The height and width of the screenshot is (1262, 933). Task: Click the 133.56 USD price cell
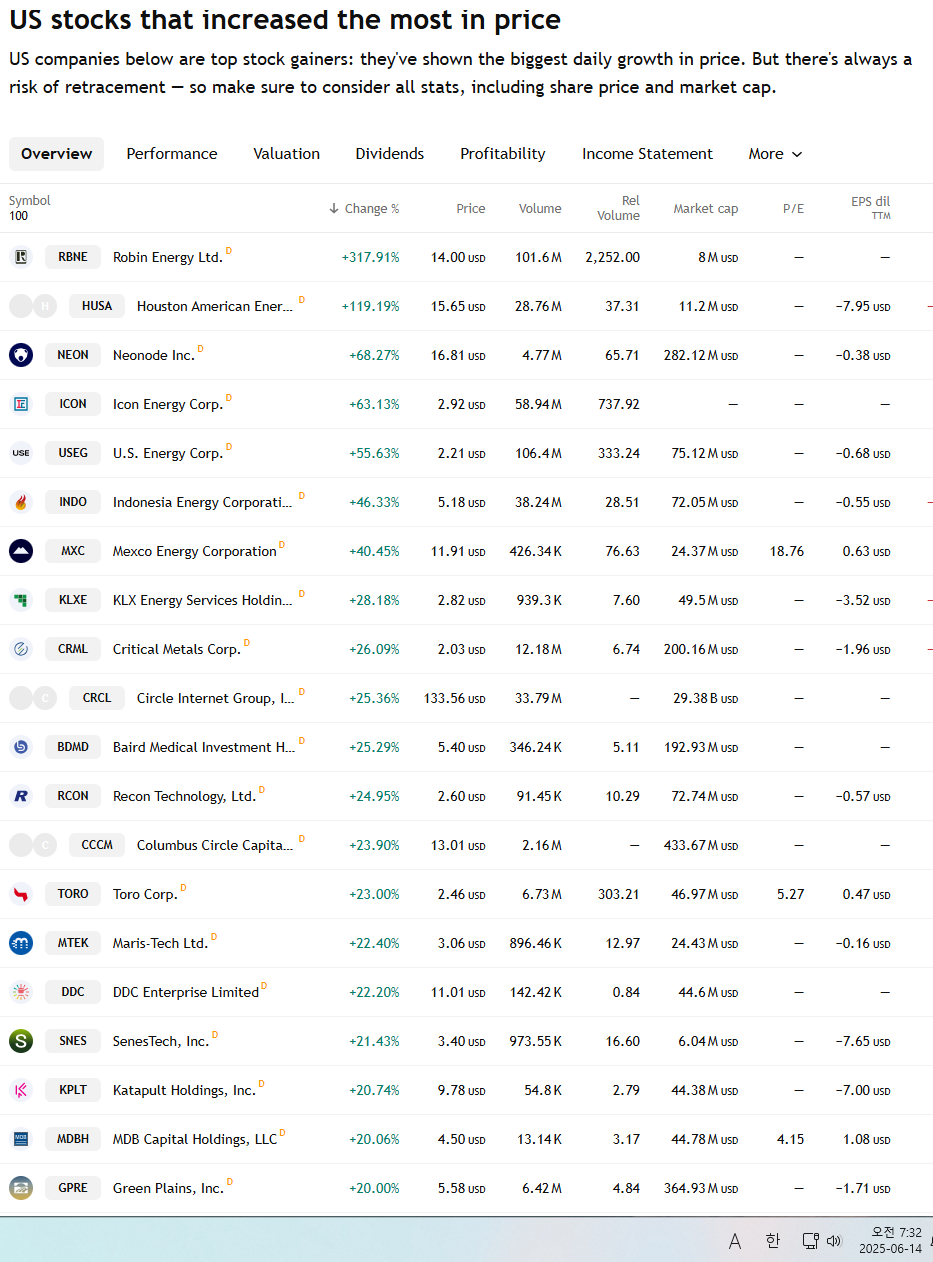[454, 698]
